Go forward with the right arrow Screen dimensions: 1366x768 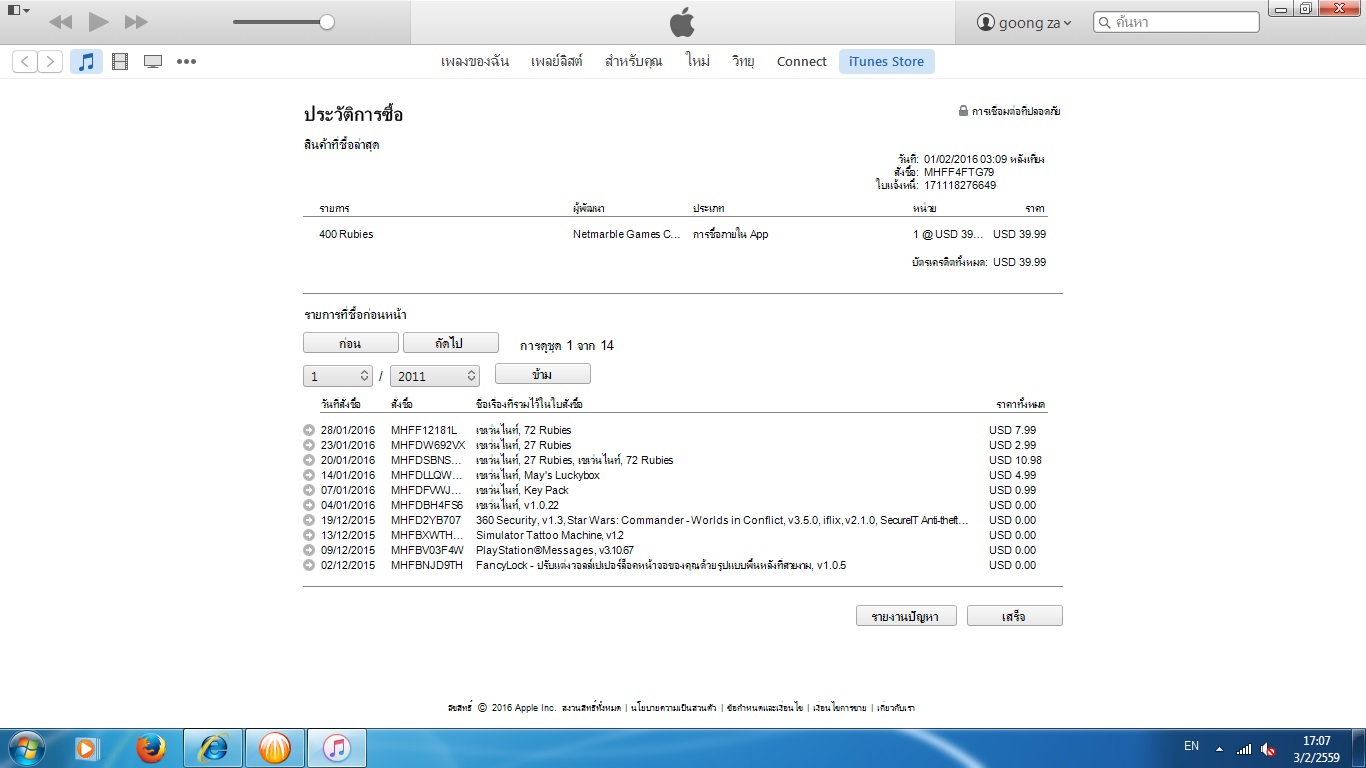click(x=50, y=62)
